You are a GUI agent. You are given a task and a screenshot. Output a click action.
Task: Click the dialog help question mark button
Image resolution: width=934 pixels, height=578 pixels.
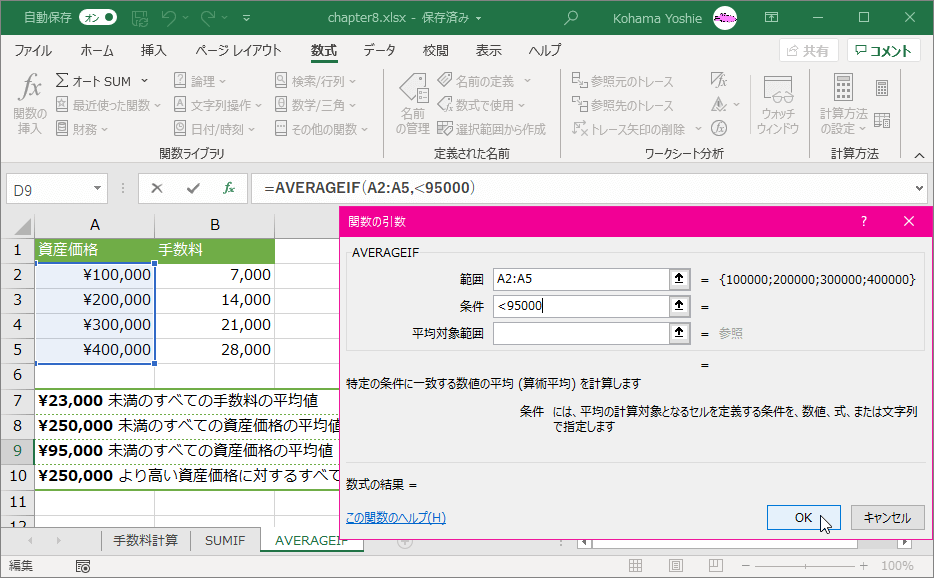point(864,222)
